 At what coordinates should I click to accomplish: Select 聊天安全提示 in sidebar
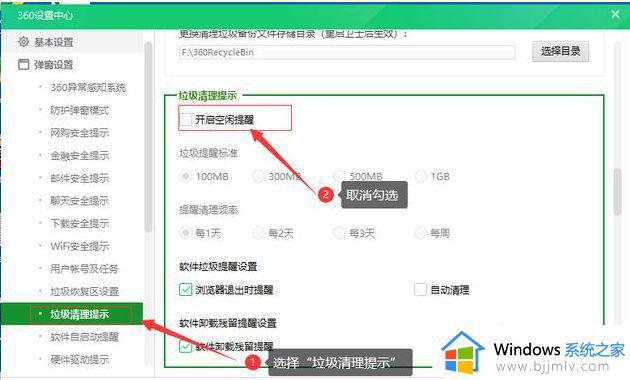(x=79, y=200)
